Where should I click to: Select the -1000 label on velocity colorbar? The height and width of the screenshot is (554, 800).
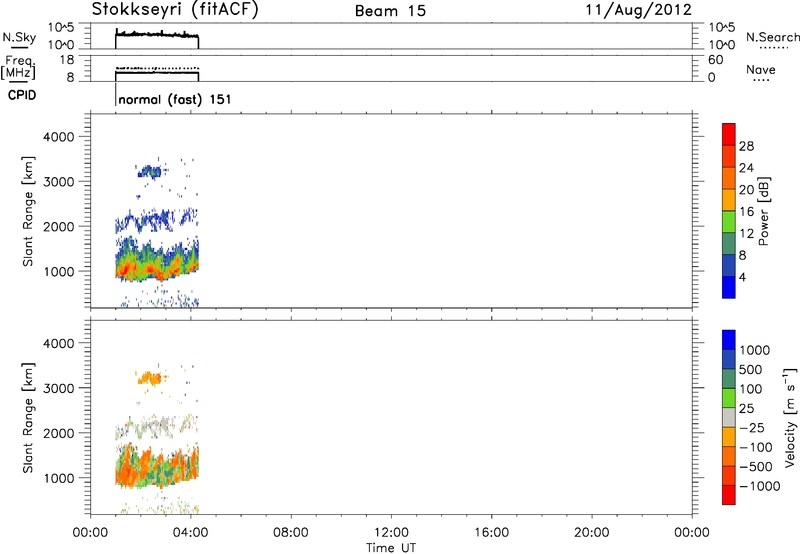(x=760, y=486)
